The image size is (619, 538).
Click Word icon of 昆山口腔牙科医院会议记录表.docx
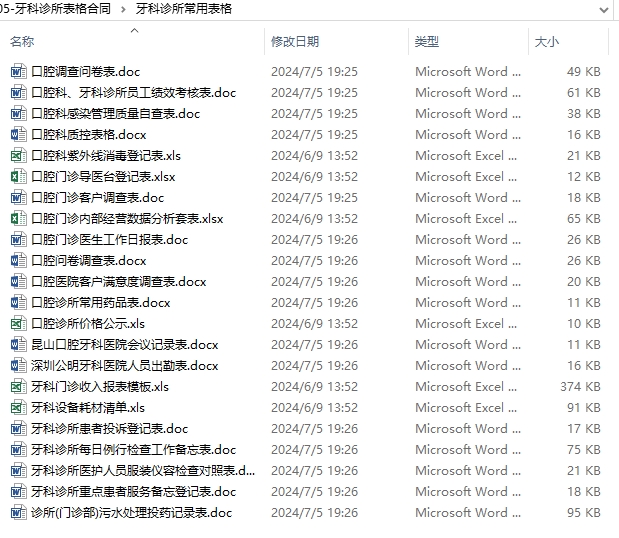click(x=18, y=345)
